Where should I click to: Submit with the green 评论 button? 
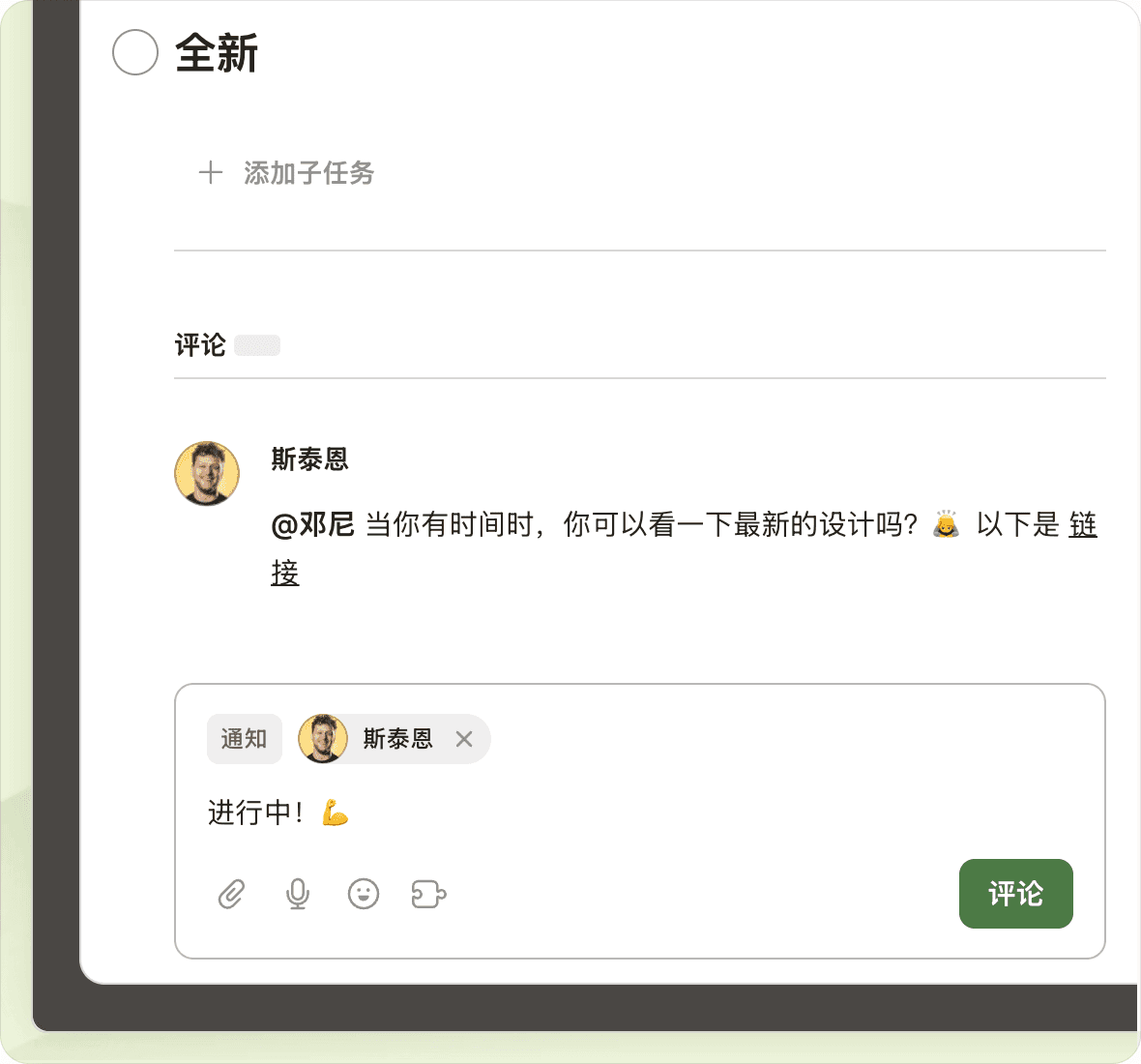tap(1015, 894)
